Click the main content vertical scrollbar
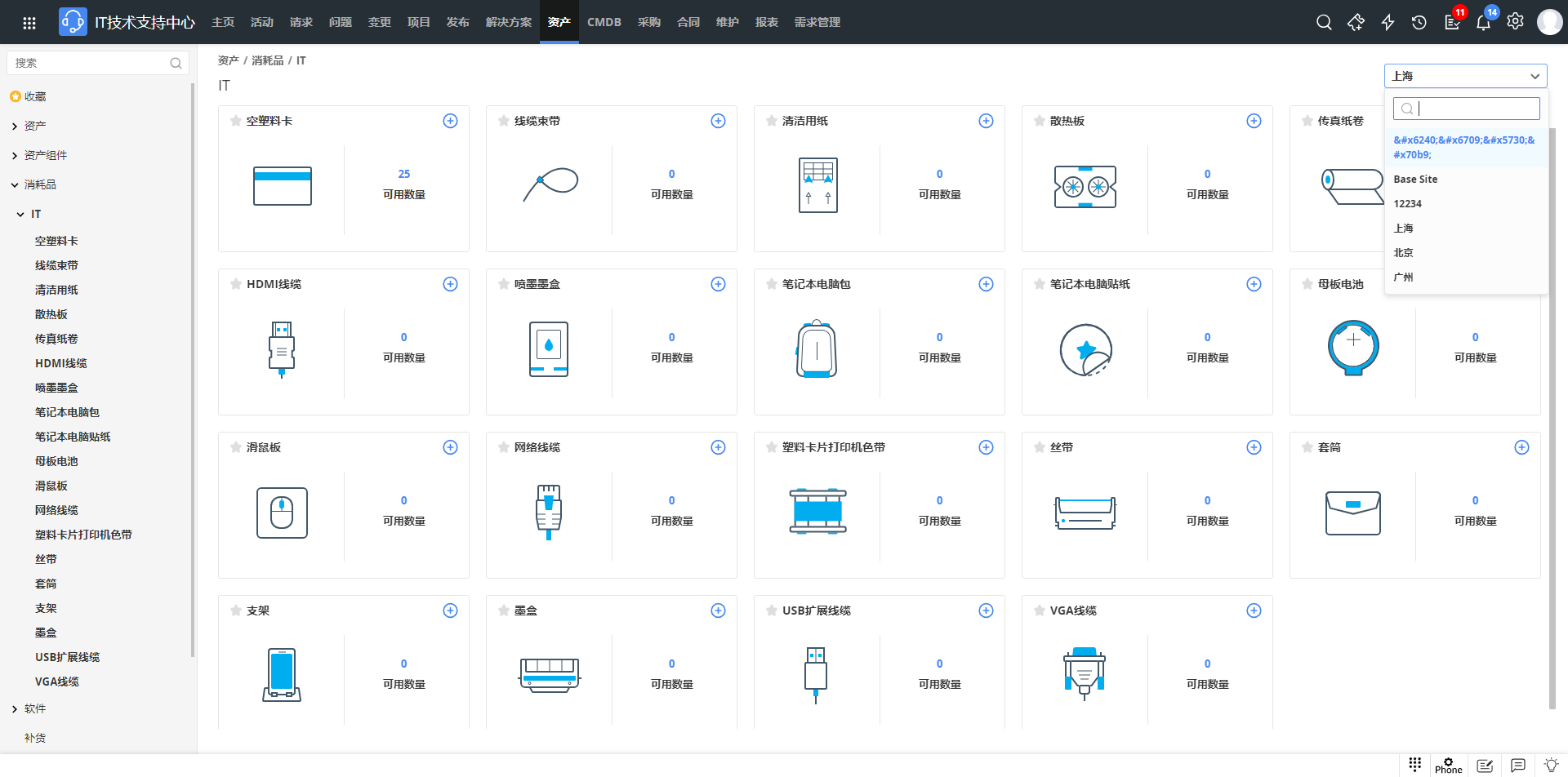 [1552, 418]
